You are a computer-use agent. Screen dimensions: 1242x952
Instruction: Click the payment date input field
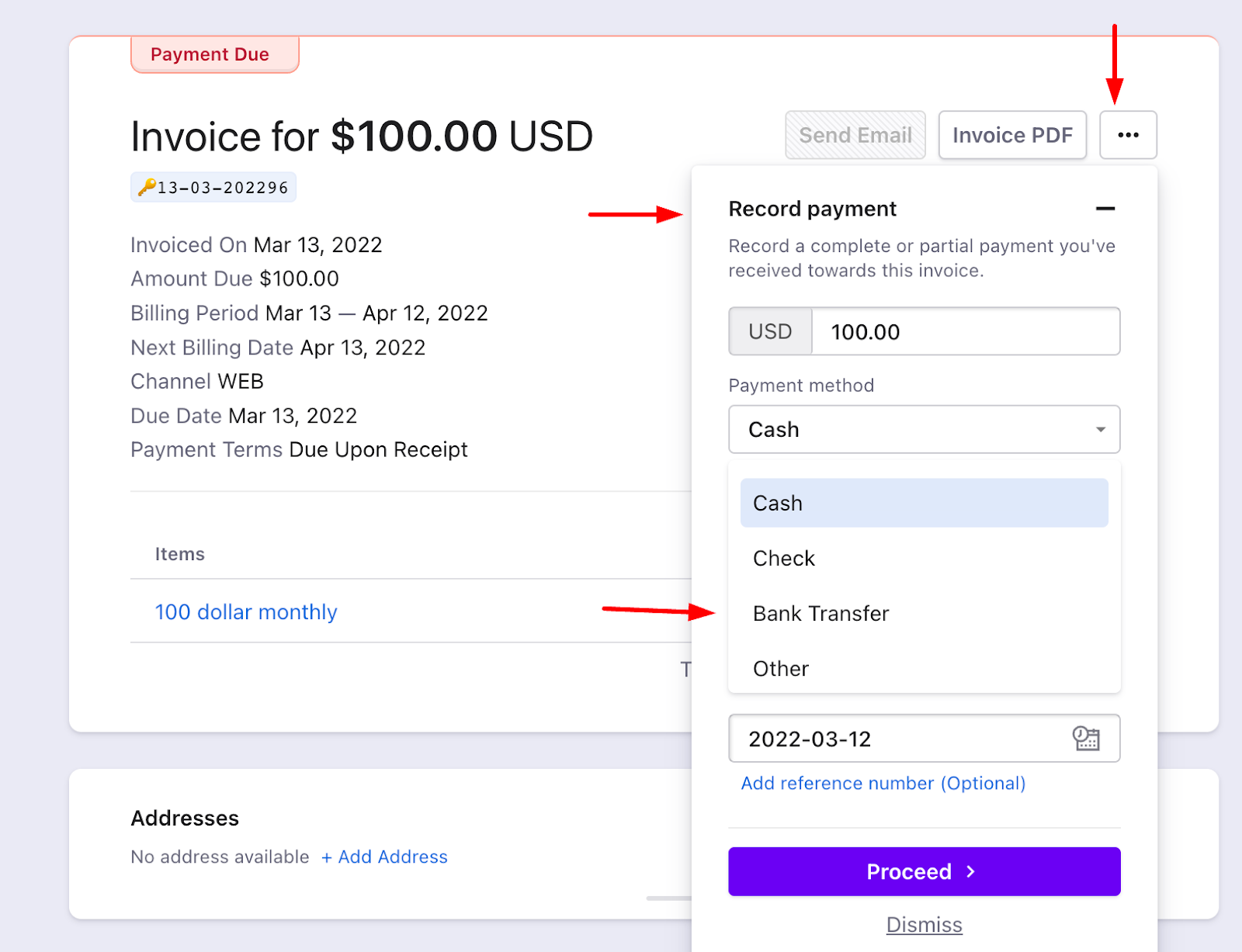point(893,739)
